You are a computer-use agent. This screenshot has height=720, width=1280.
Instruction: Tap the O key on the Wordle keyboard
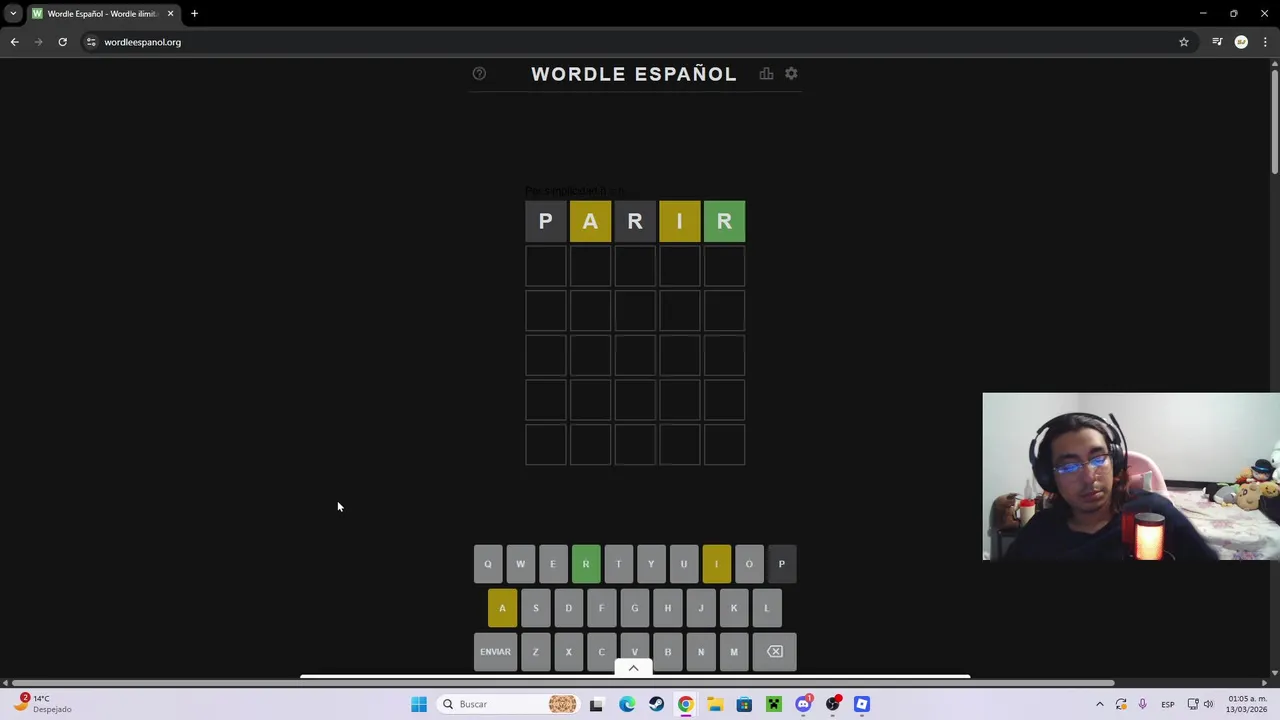[x=749, y=564]
